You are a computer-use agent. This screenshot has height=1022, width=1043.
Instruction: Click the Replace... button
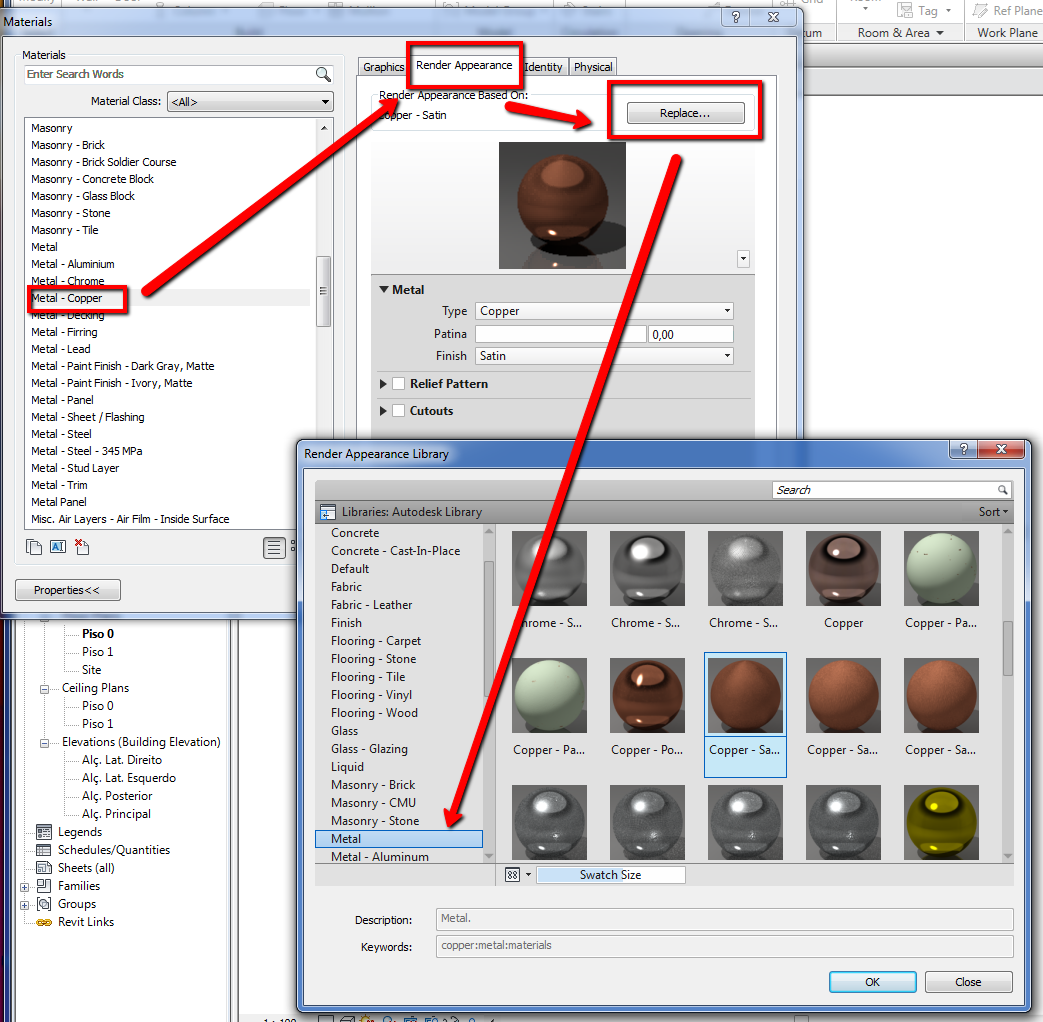coord(685,113)
